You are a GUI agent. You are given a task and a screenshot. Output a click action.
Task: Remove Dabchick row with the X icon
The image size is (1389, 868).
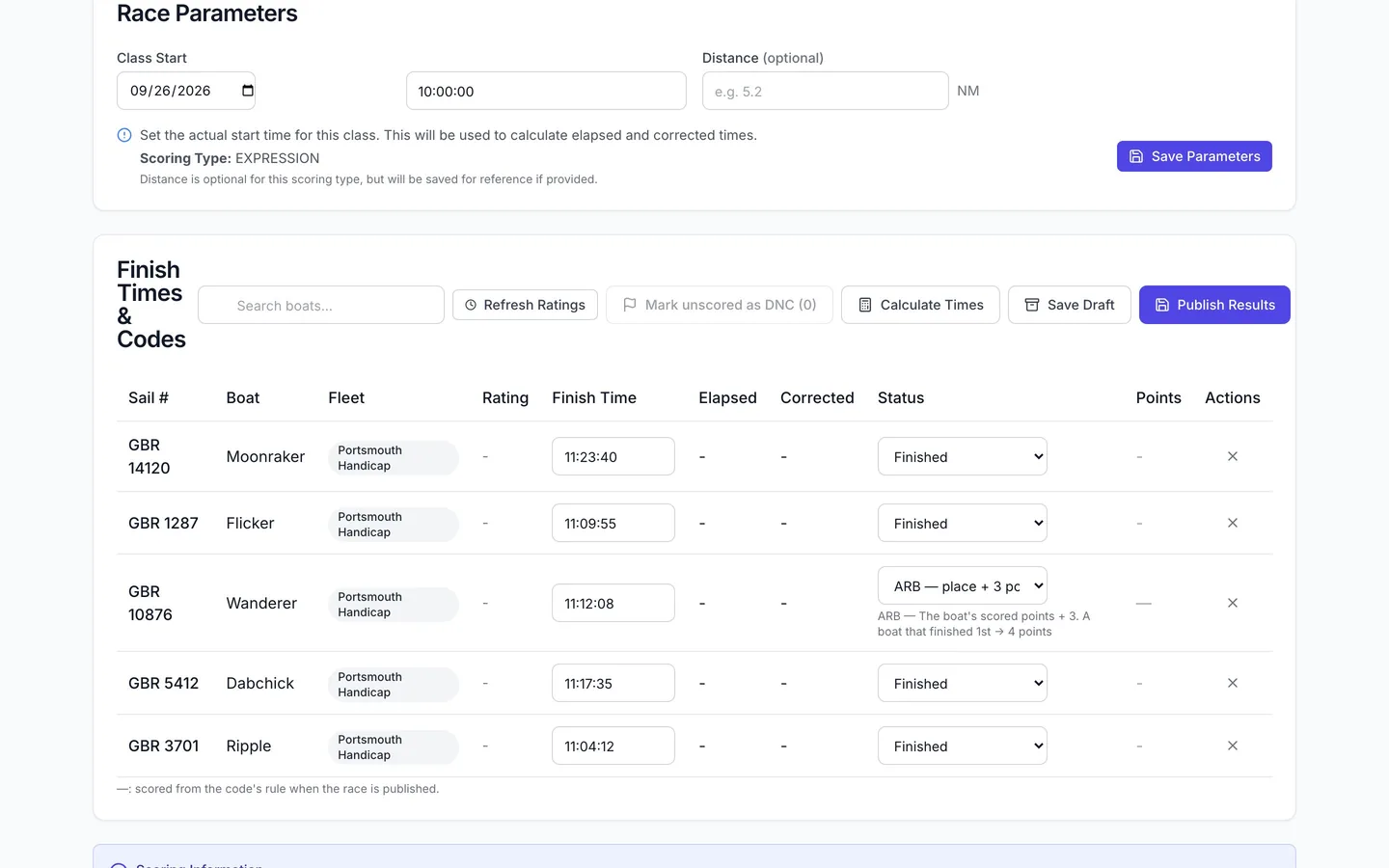coord(1233,683)
